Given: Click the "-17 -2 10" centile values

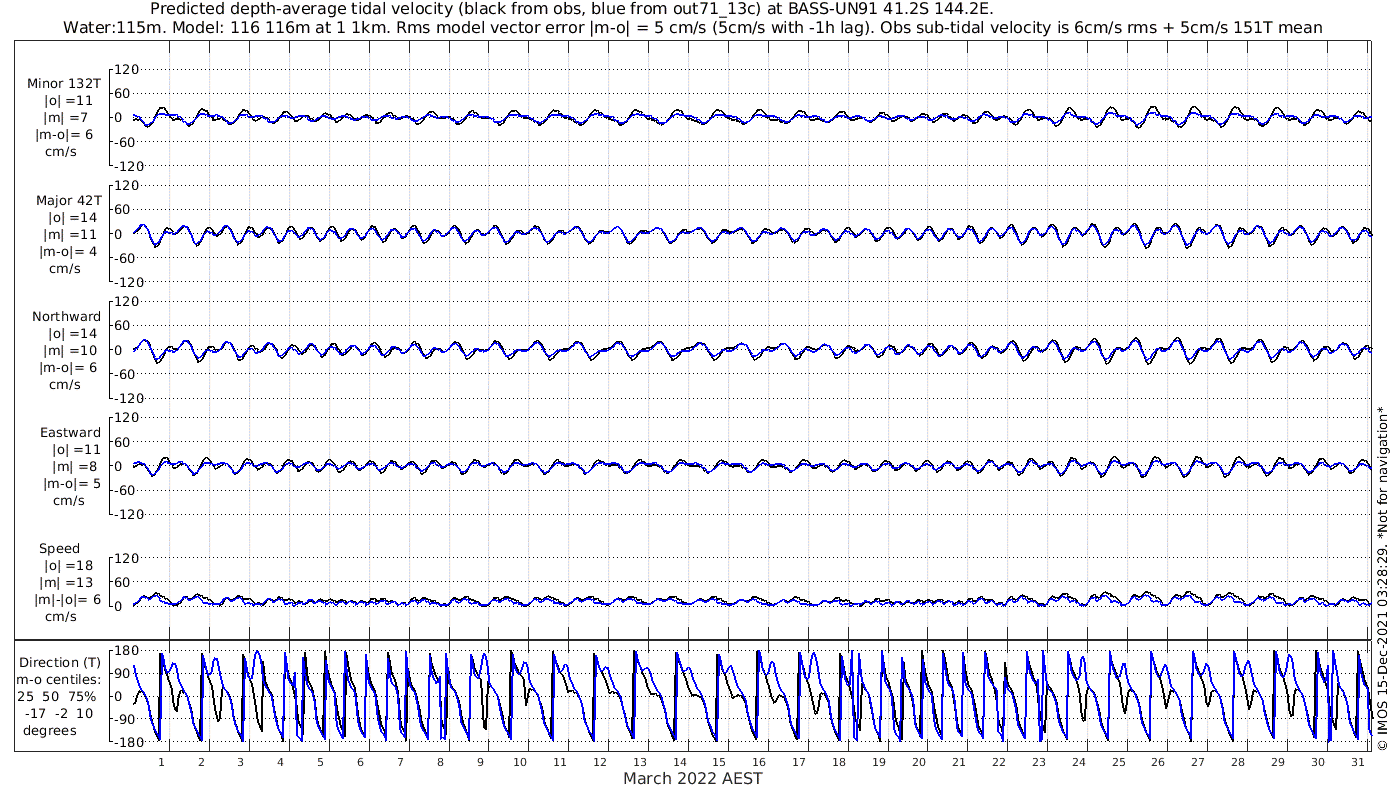Looking at the screenshot, I should pyautogui.click(x=57, y=713).
